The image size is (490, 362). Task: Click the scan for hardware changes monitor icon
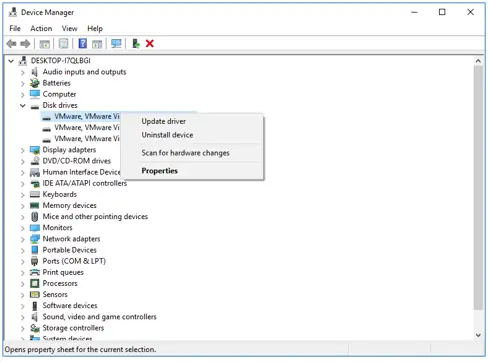[116, 43]
